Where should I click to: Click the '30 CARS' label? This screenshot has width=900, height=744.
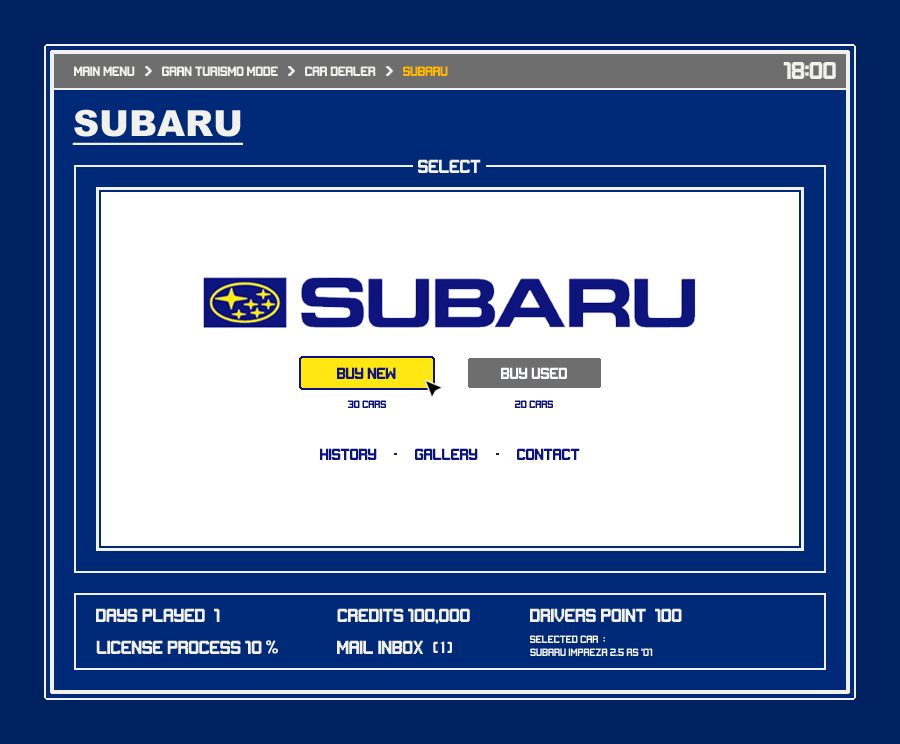[x=367, y=405]
